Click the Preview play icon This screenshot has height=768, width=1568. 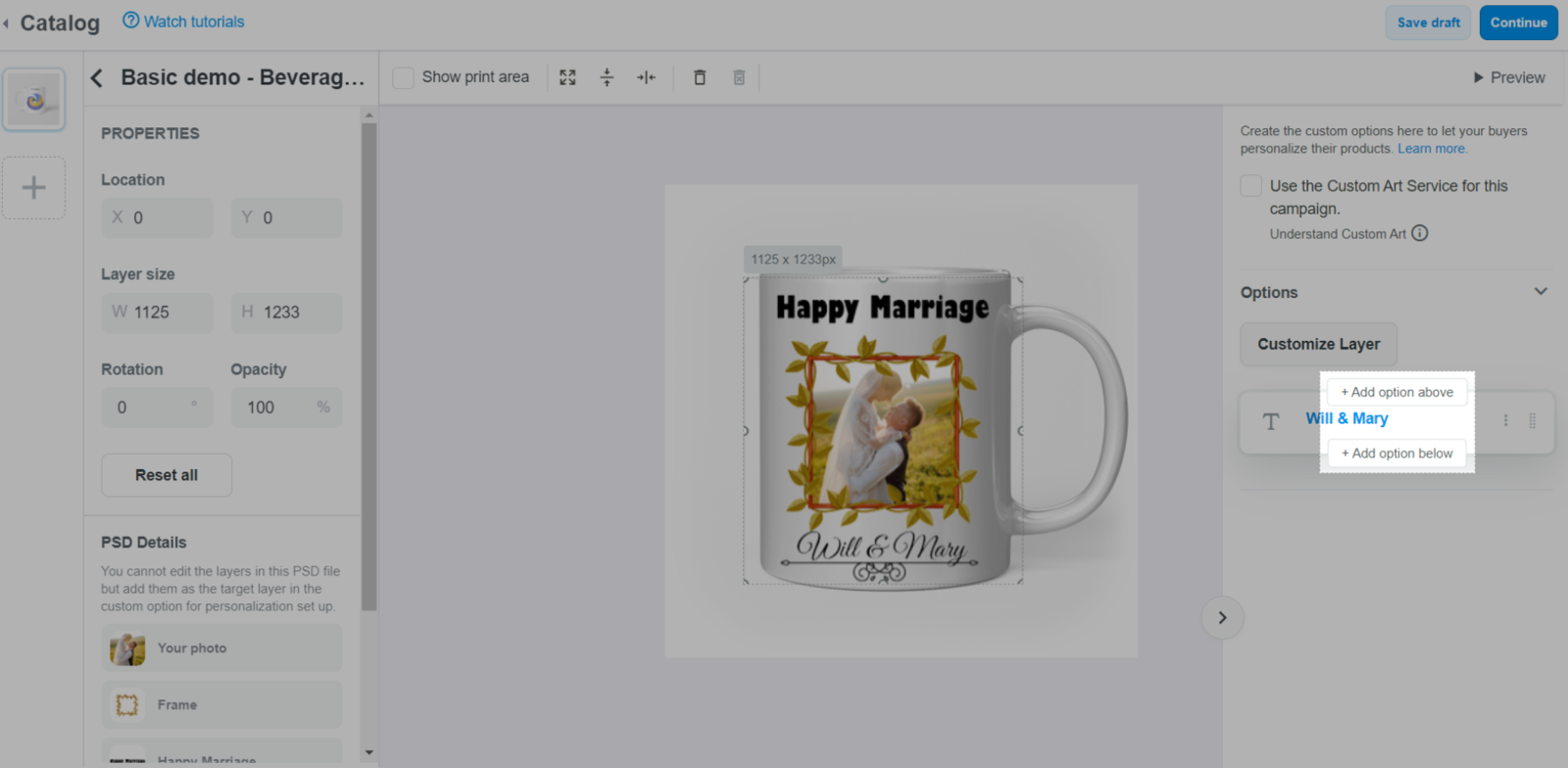(x=1478, y=77)
